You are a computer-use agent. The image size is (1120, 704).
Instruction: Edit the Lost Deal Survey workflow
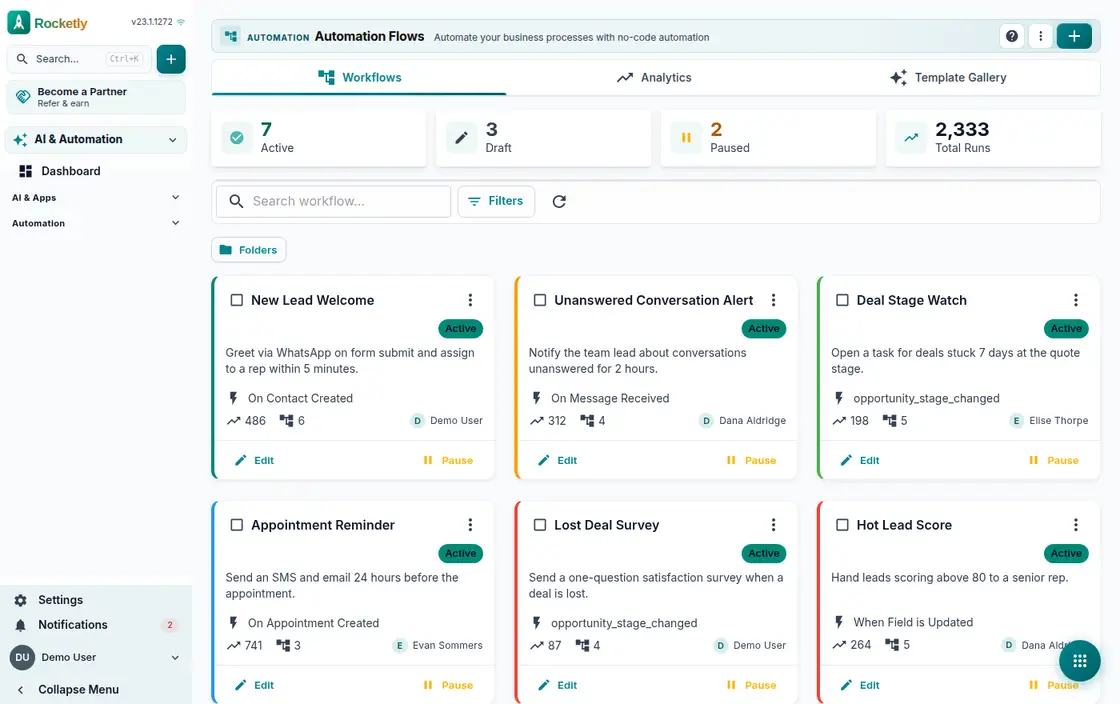pos(557,685)
